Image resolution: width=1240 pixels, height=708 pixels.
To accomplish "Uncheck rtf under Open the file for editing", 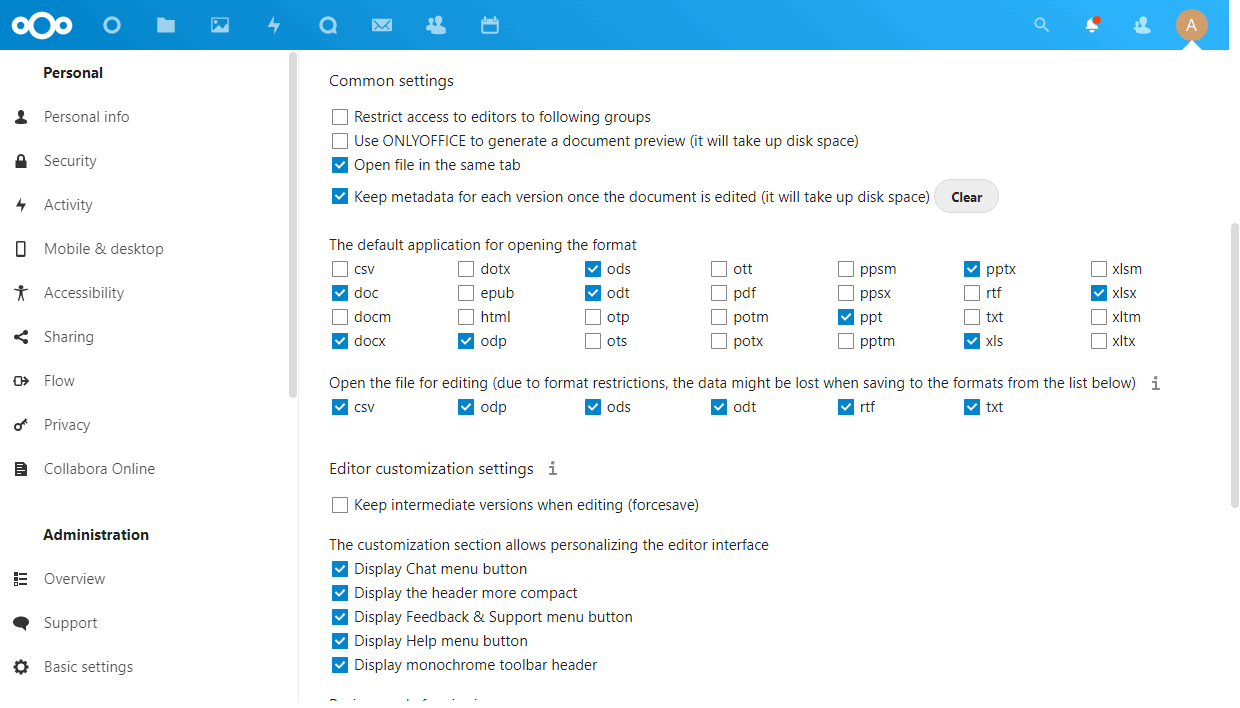I will [846, 407].
